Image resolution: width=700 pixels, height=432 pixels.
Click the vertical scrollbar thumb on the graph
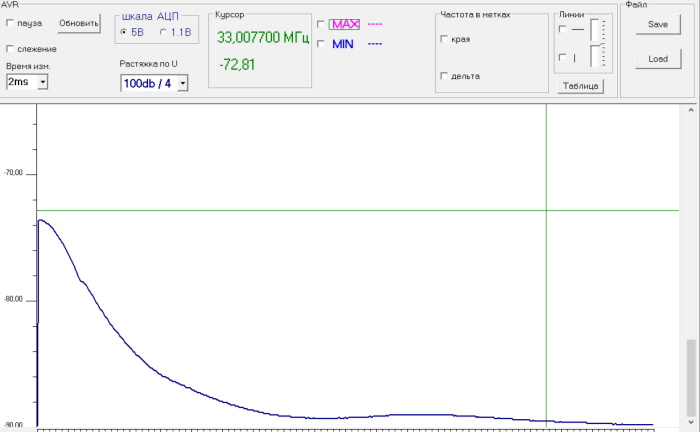(x=689, y=380)
